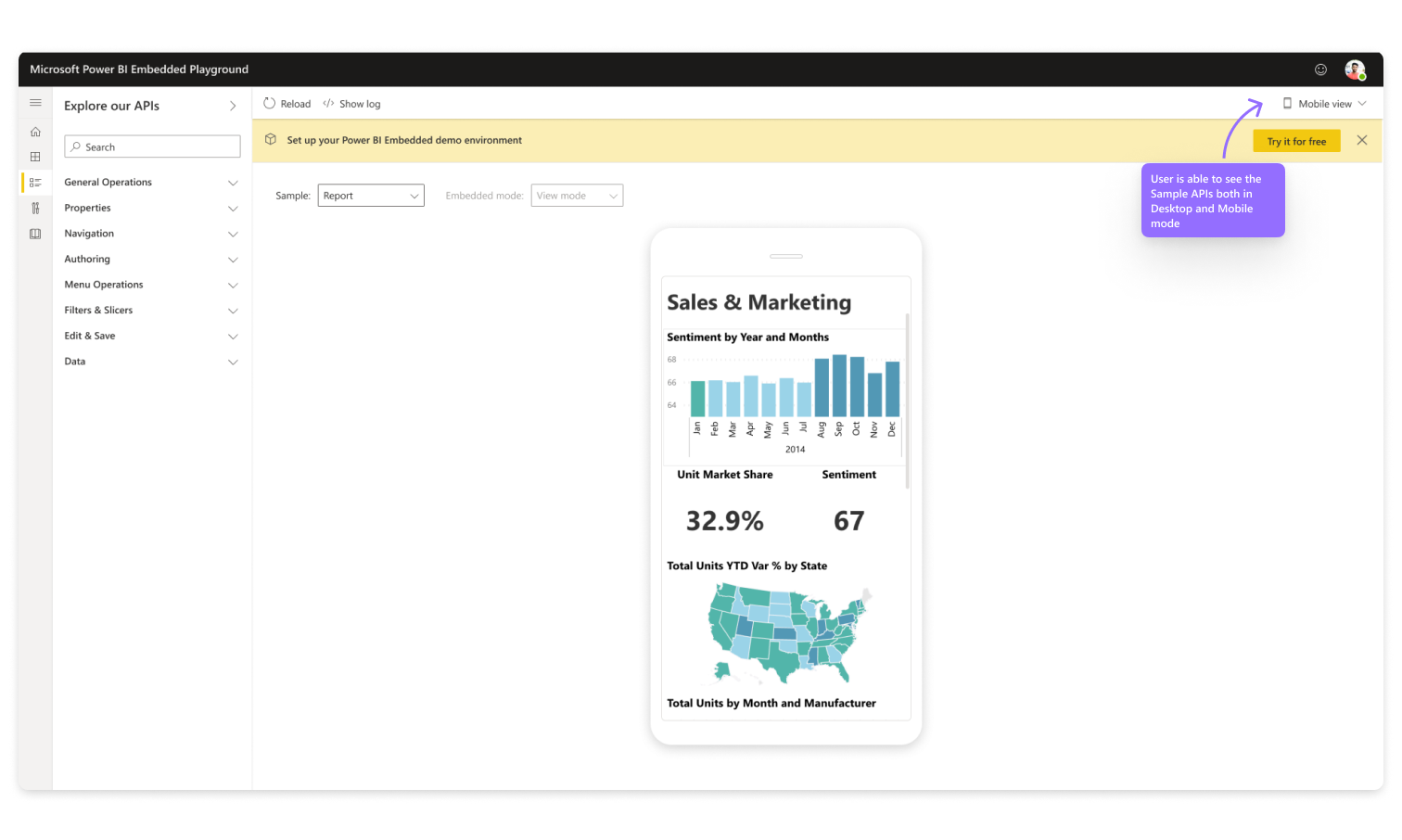Click the mobile phone icon beside Mobile view

1287,103
